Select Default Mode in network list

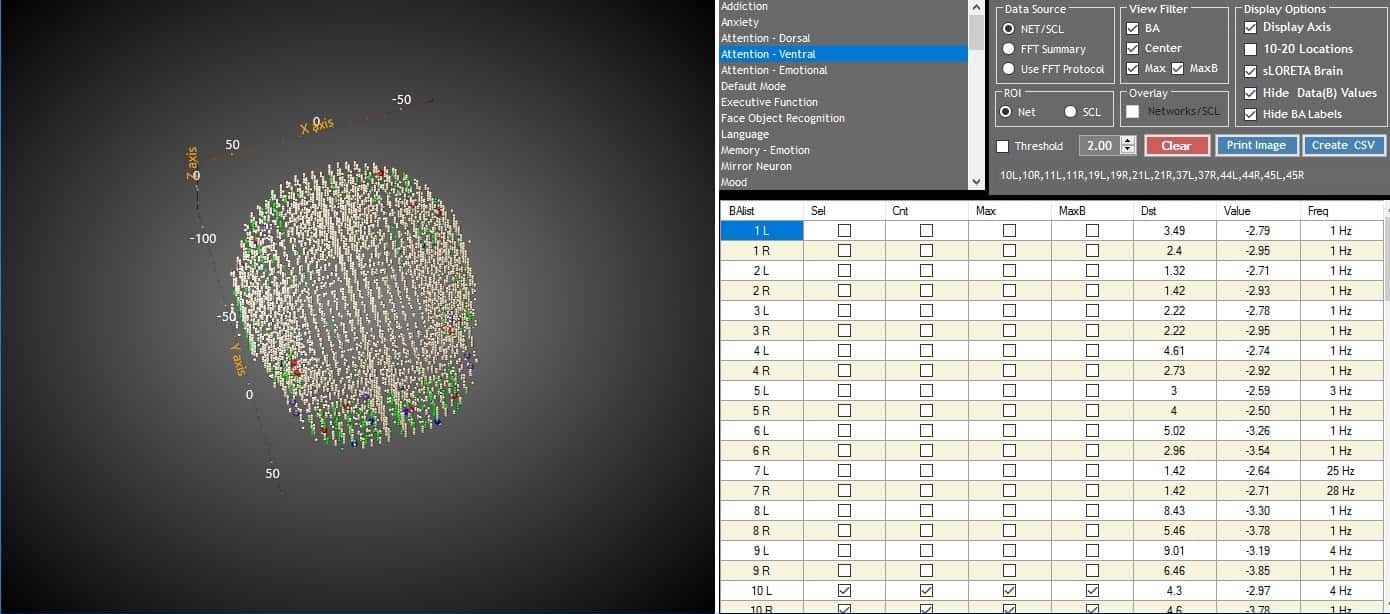pyautogui.click(x=753, y=86)
